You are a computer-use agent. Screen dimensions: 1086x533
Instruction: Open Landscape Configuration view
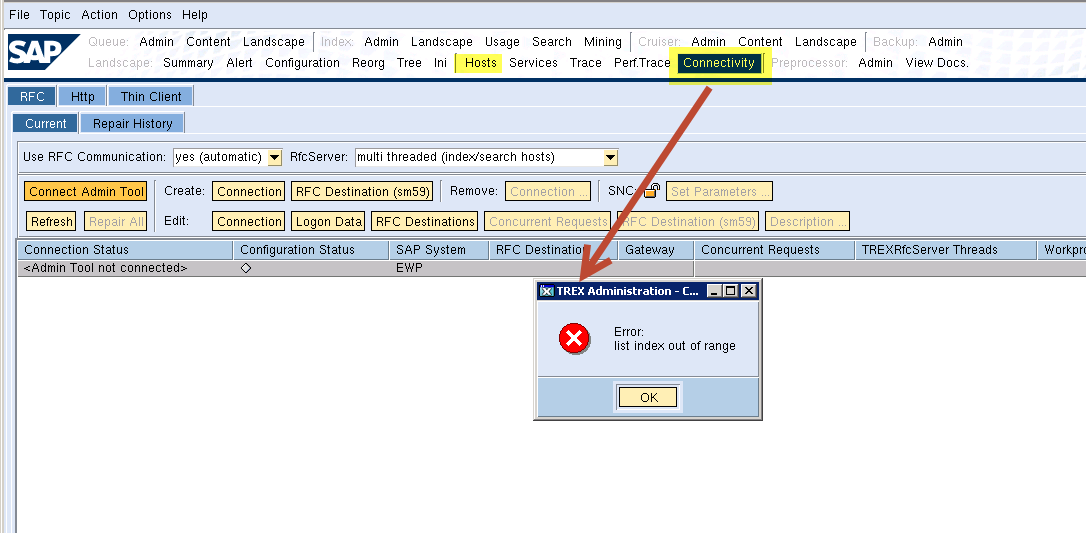[302, 63]
